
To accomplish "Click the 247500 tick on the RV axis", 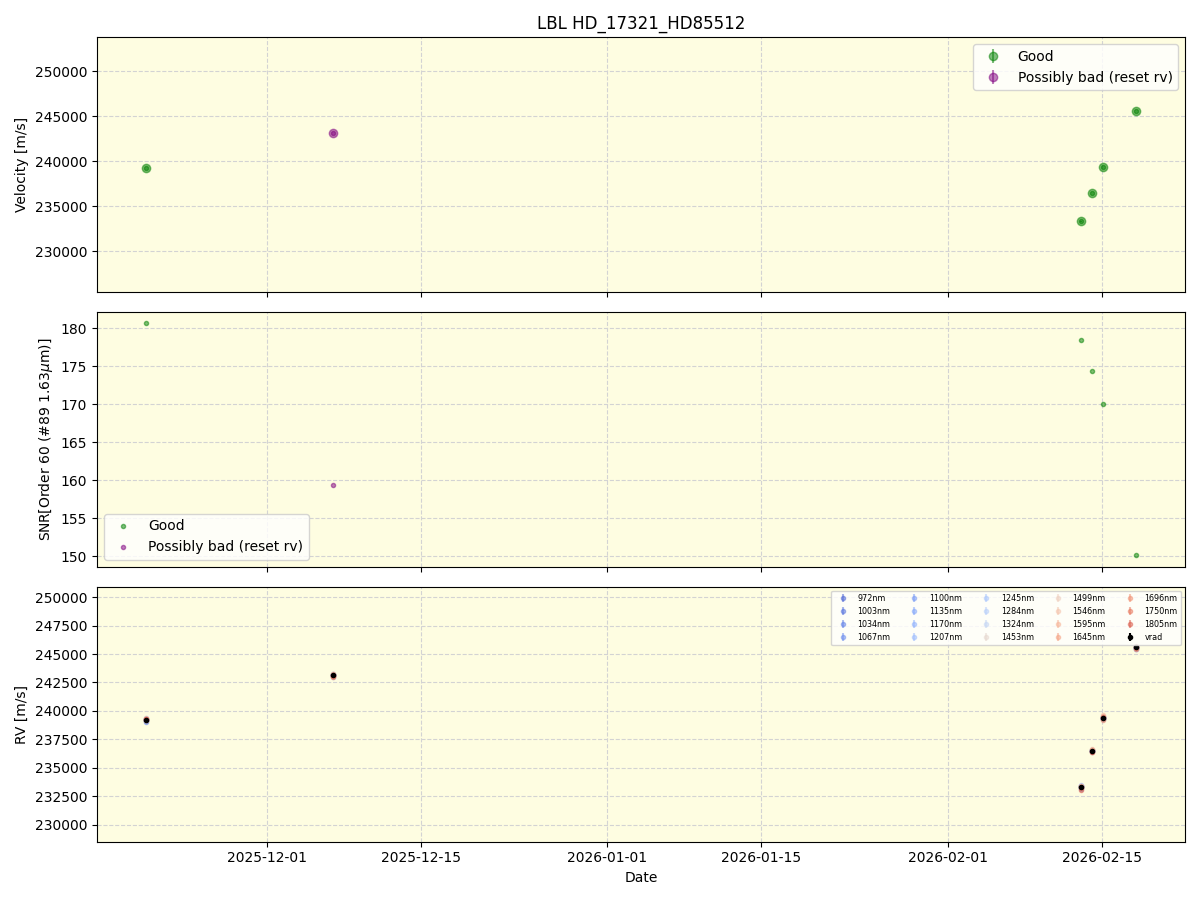I will [x=63, y=627].
